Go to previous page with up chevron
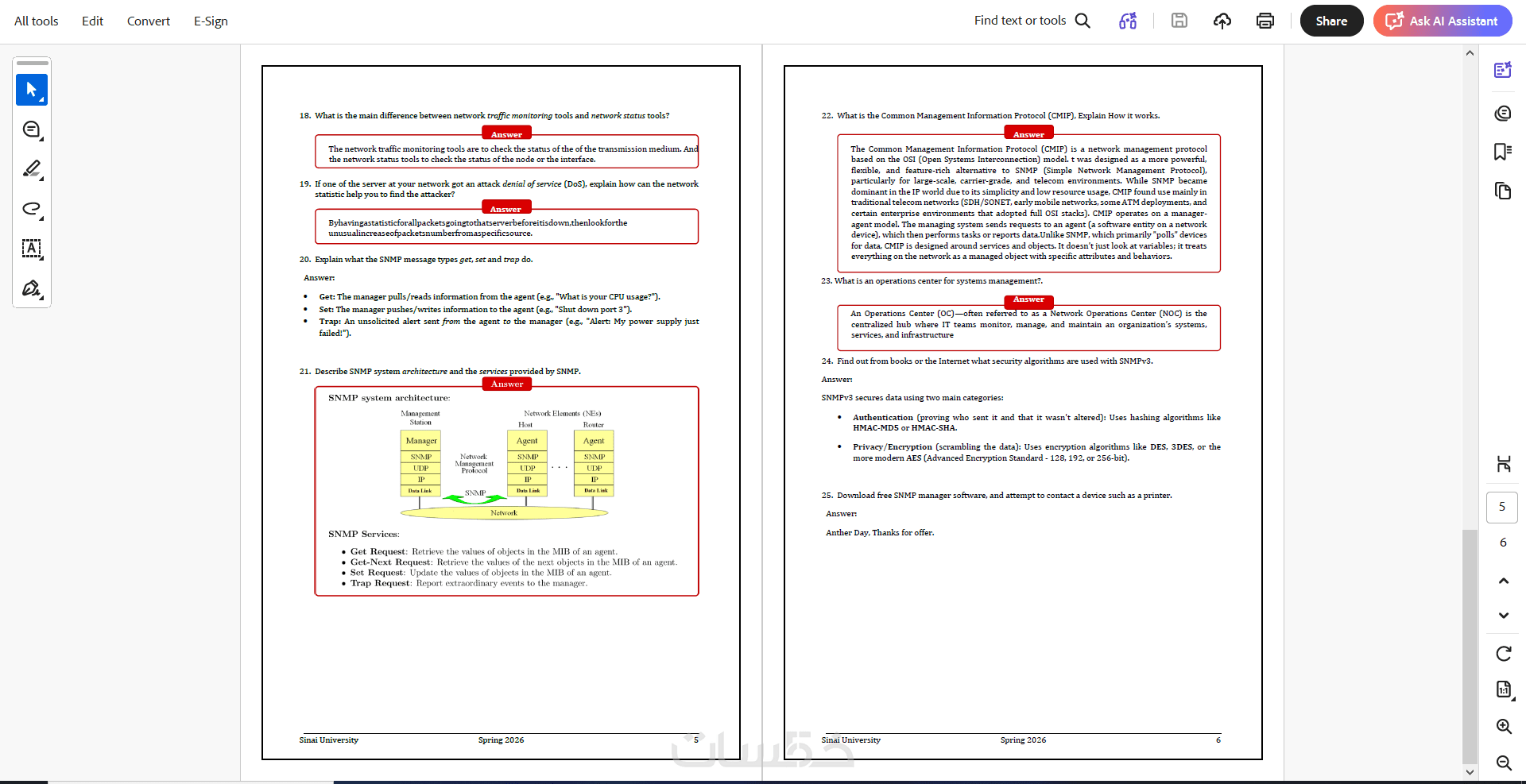1526x784 pixels. tap(1503, 581)
